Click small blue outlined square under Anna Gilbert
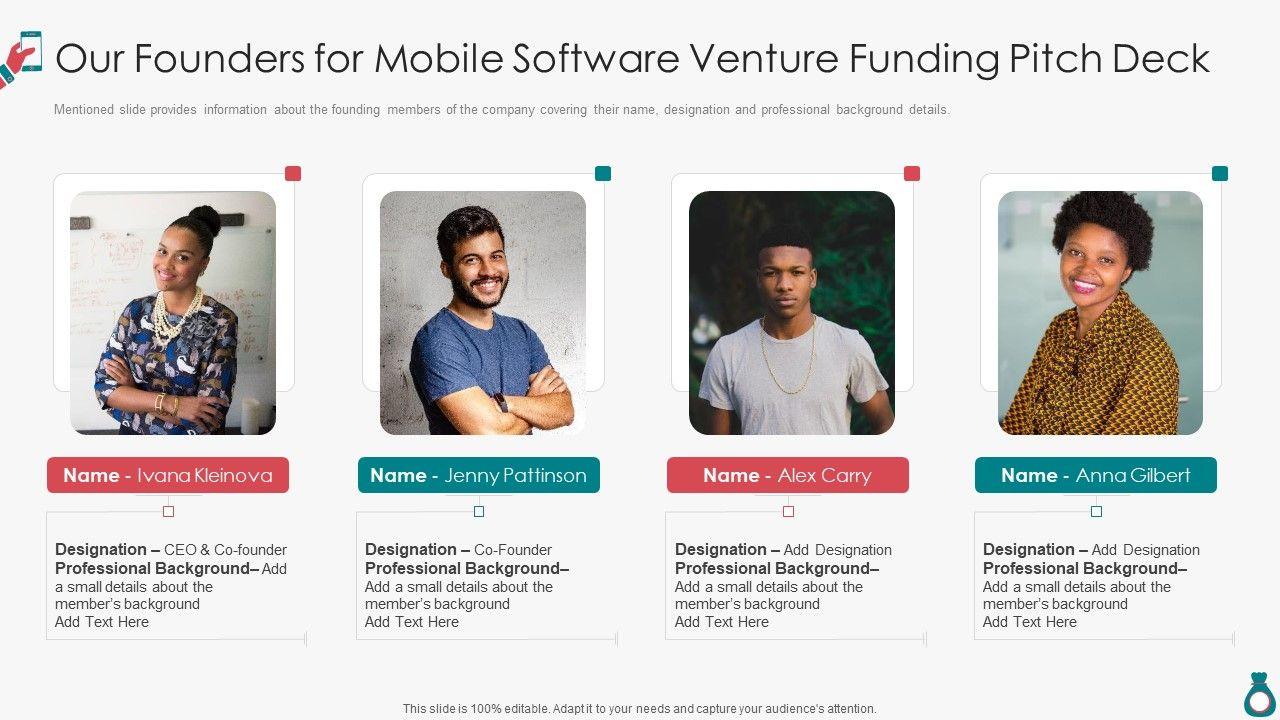Image resolution: width=1280 pixels, height=720 pixels. click(1096, 511)
